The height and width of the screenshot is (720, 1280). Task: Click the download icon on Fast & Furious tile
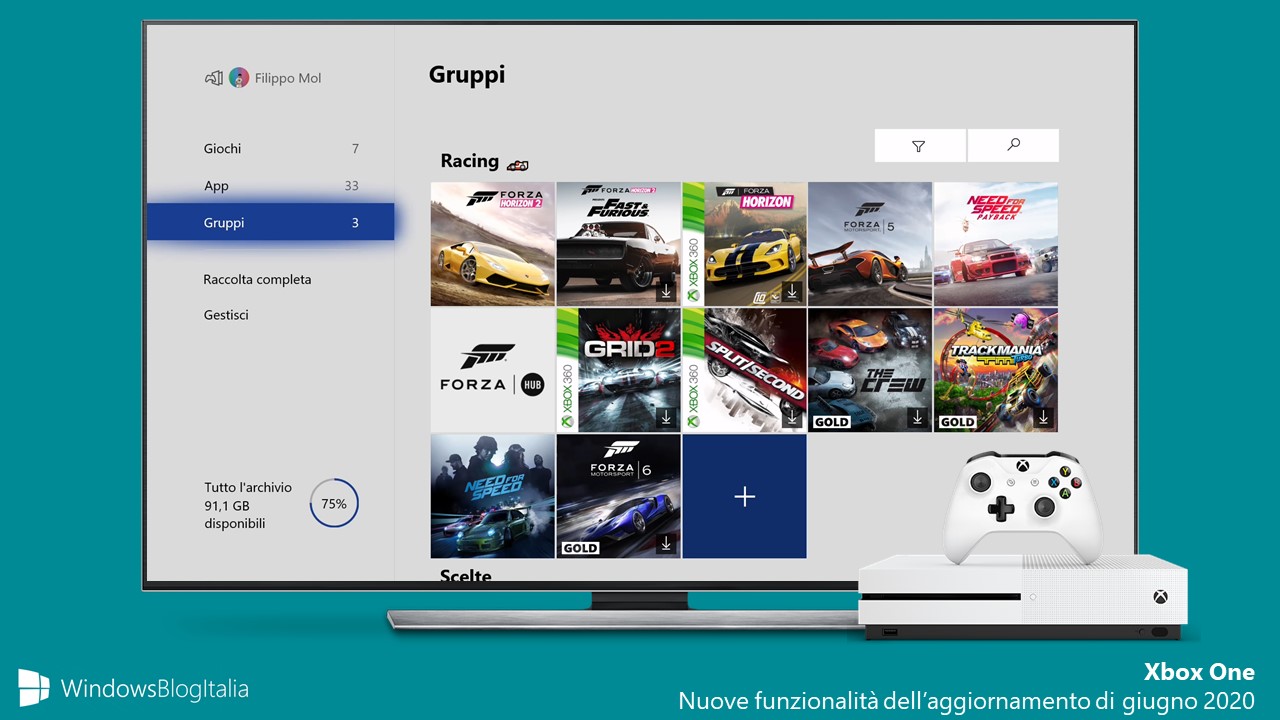click(x=667, y=292)
